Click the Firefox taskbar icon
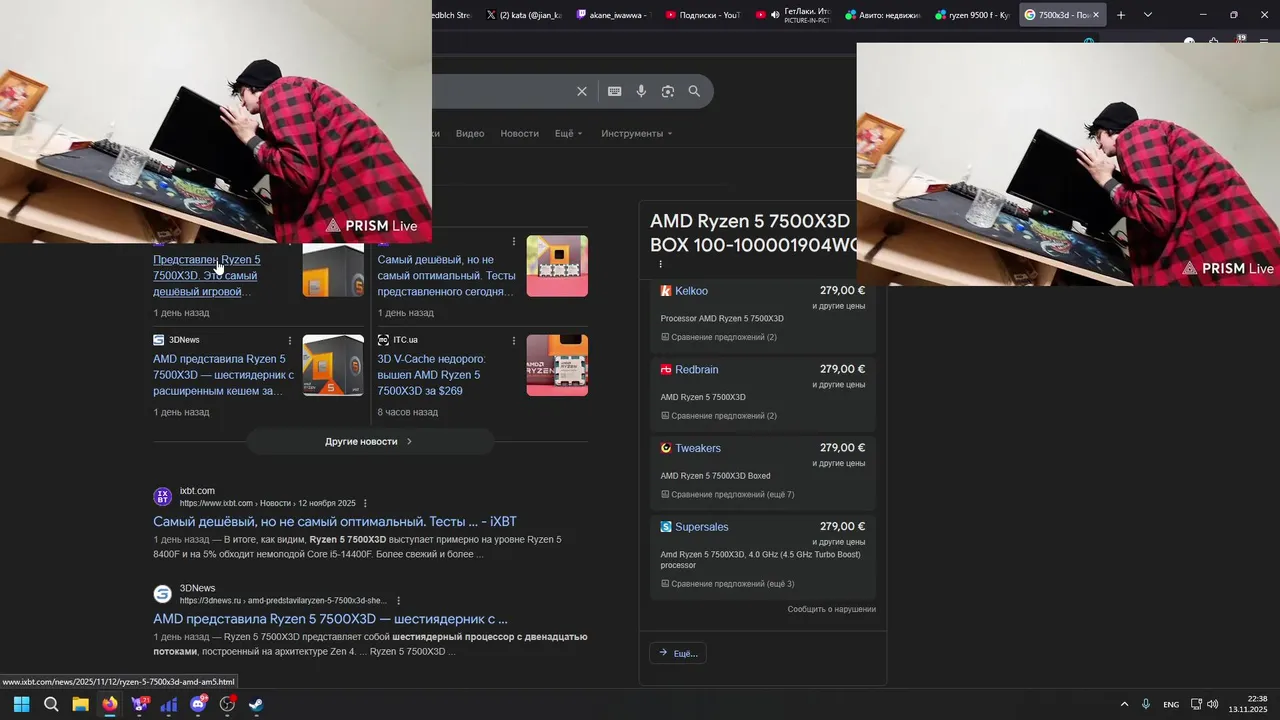1280x720 pixels. [x=110, y=704]
